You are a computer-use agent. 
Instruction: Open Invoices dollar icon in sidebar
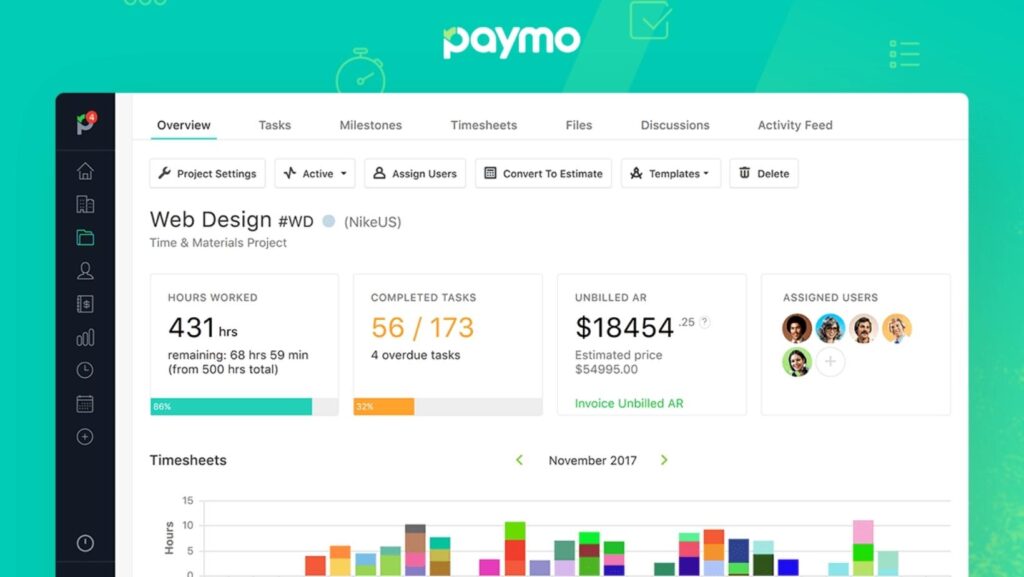pyautogui.click(x=85, y=304)
